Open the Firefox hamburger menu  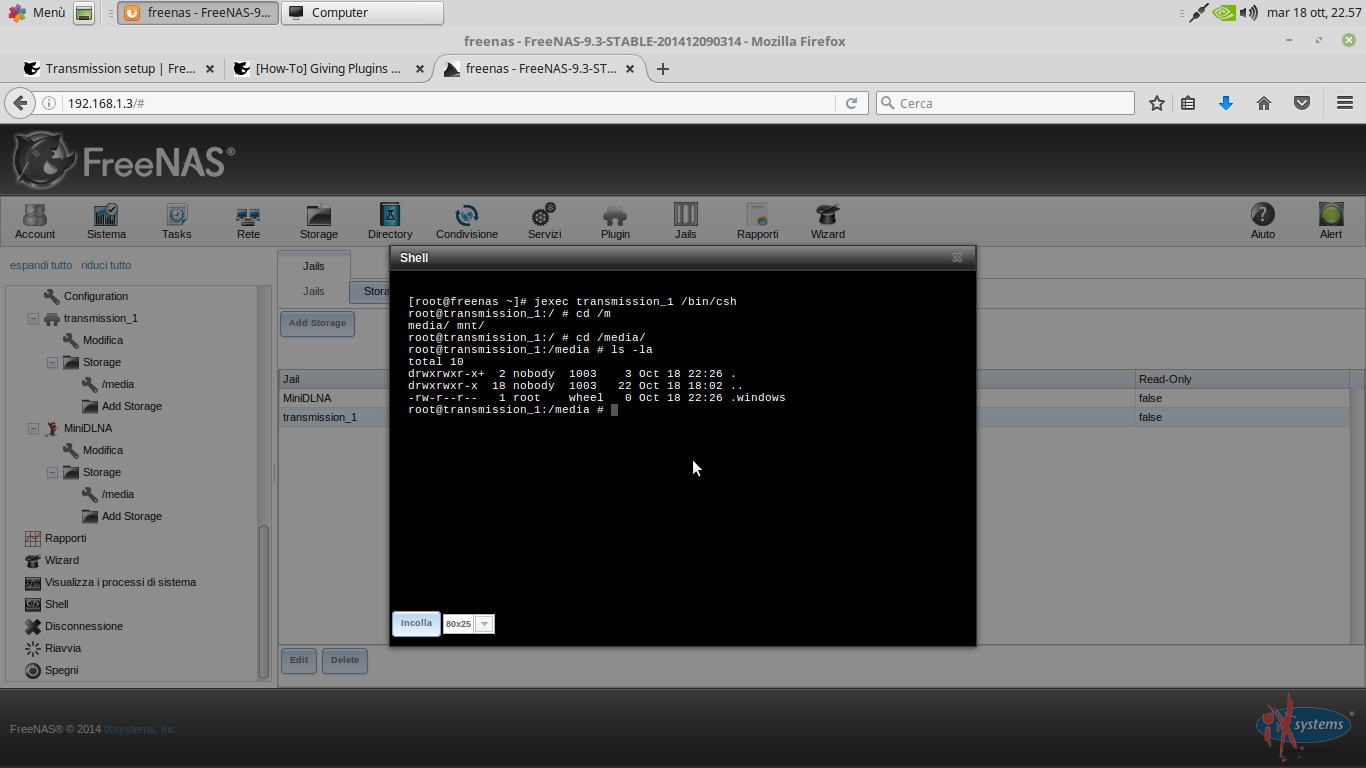[1345, 103]
